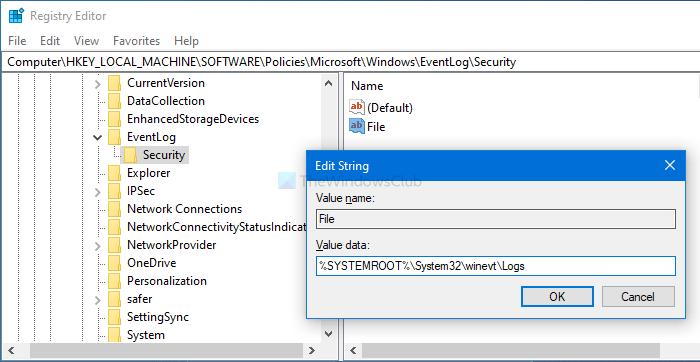Select the CurrentVersion key label
The width and height of the screenshot is (700, 362).
tap(166, 83)
